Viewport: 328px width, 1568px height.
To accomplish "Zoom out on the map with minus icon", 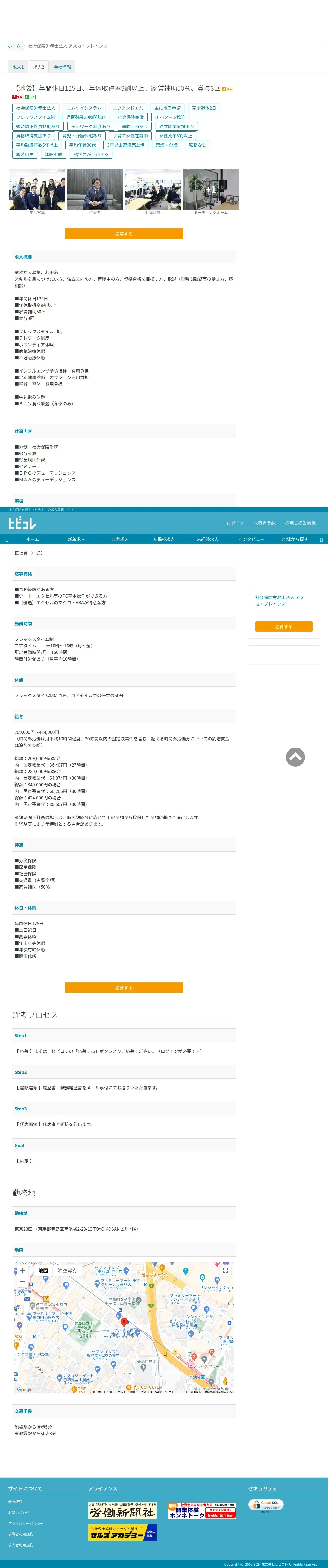I will click(x=22, y=1281).
